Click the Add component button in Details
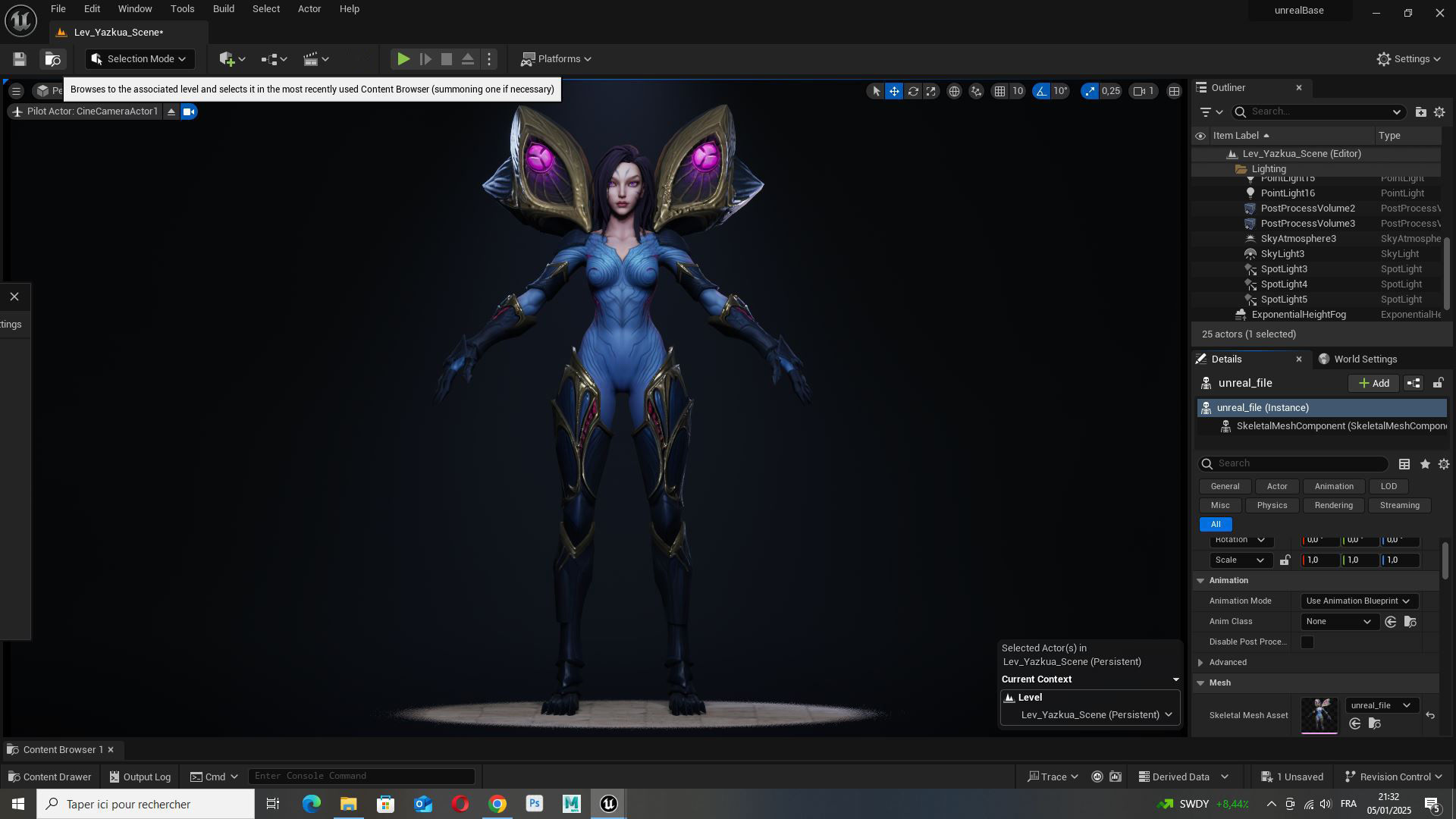This screenshot has height=819, width=1456. (x=1373, y=384)
